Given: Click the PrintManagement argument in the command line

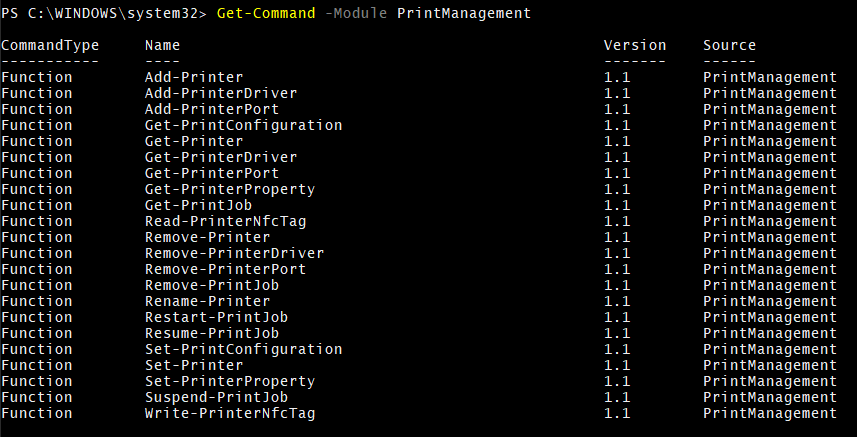Looking at the screenshot, I should [464, 13].
